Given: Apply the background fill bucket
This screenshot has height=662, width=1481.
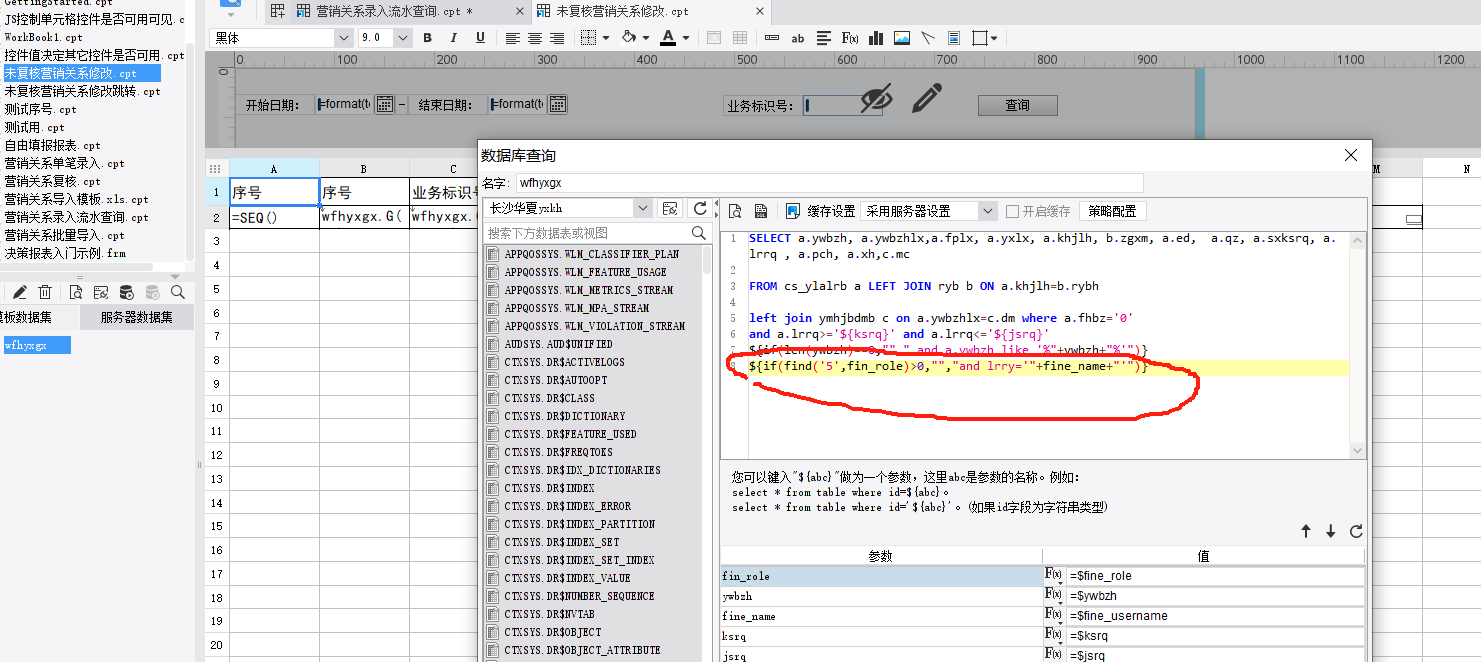Looking at the screenshot, I should coord(629,38).
